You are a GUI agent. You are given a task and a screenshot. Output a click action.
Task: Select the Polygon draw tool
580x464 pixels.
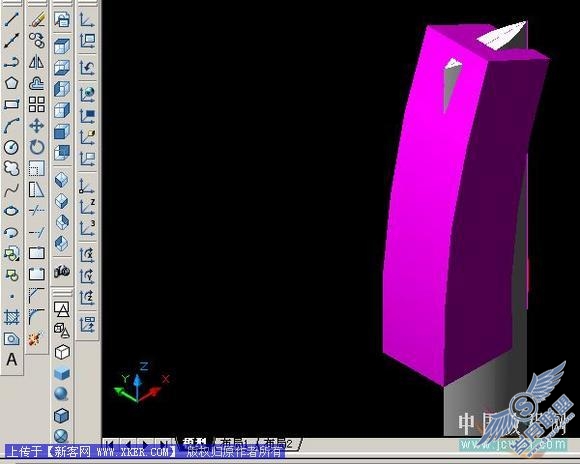pos(12,83)
